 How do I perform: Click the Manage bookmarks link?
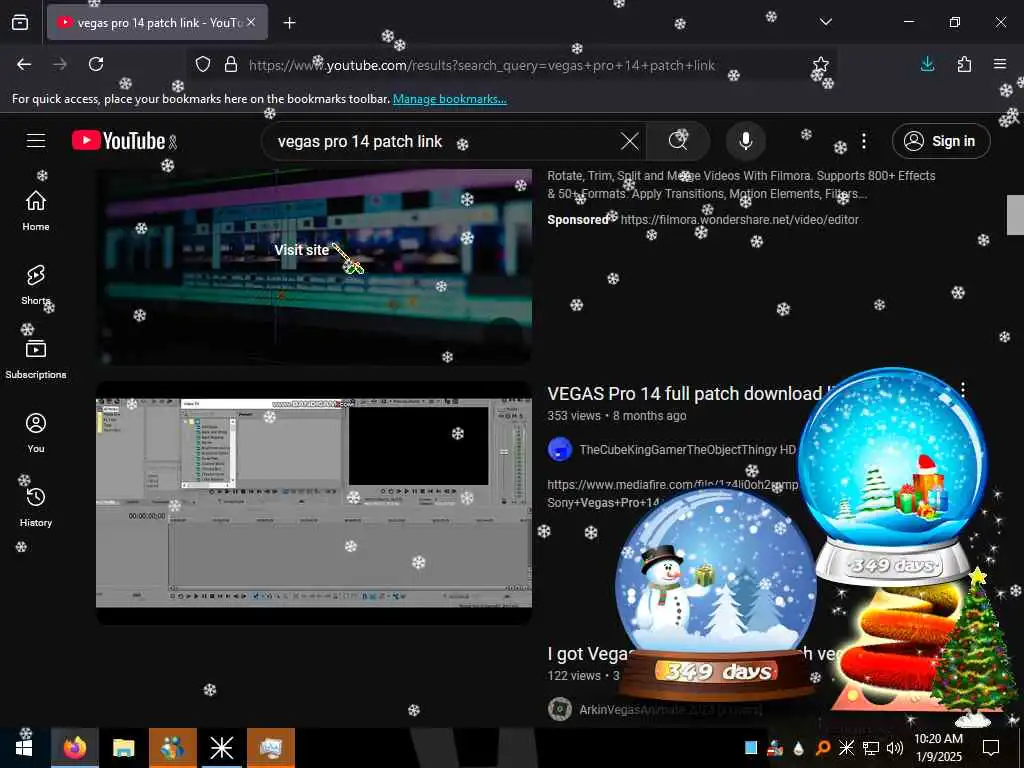(449, 99)
